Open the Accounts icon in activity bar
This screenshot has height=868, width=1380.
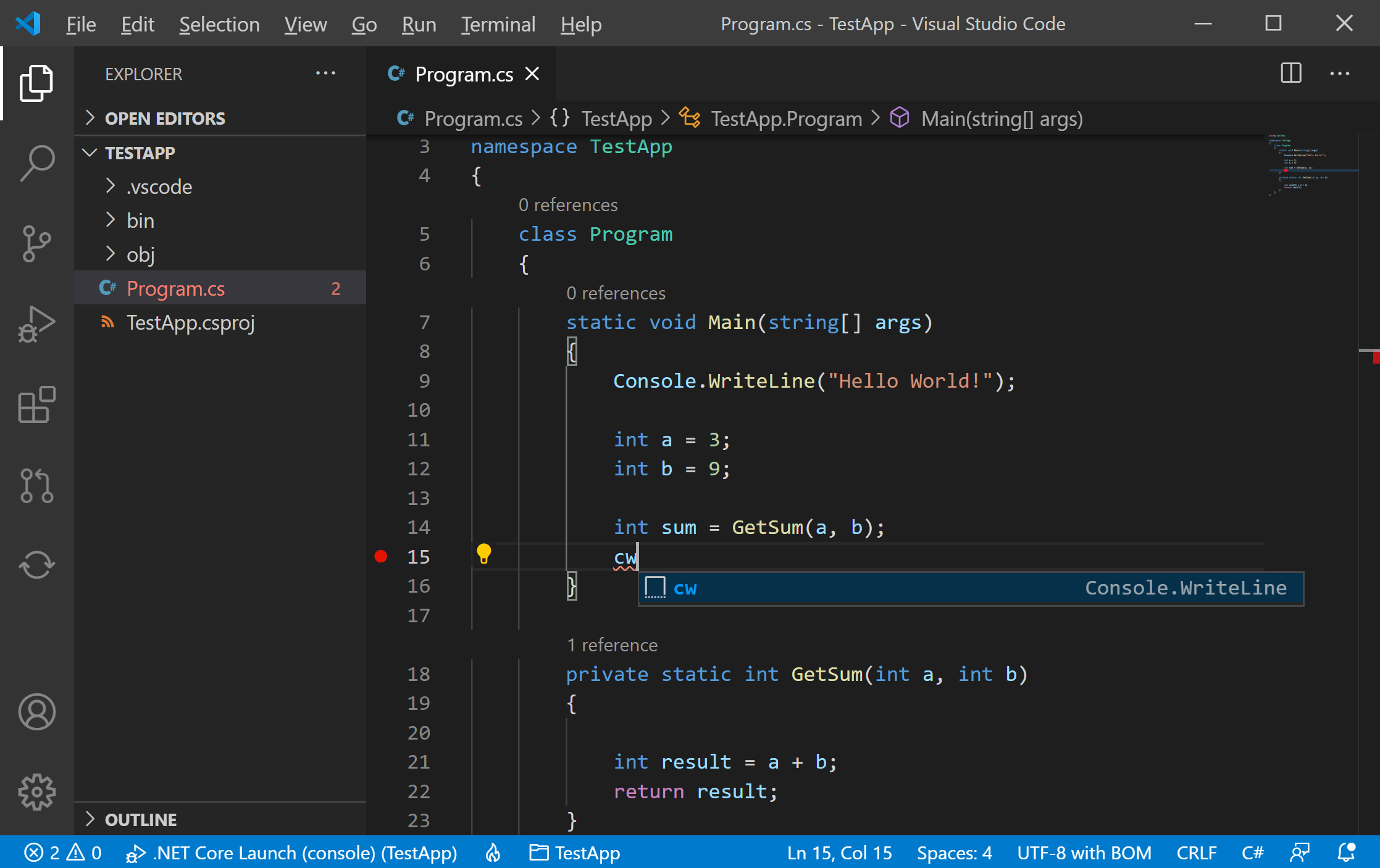tap(36, 712)
